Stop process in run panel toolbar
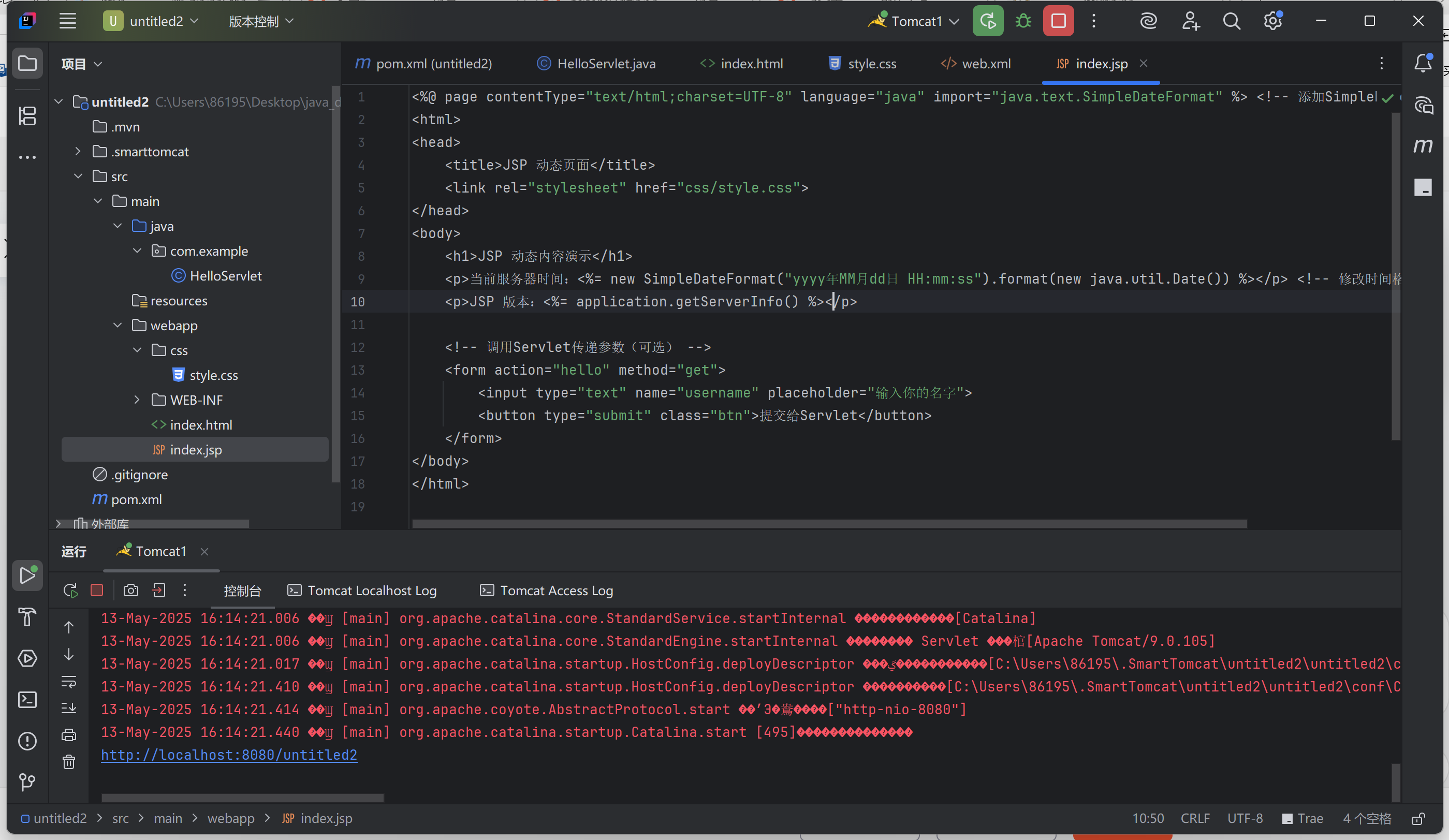 pyautogui.click(x=97, y=591)
